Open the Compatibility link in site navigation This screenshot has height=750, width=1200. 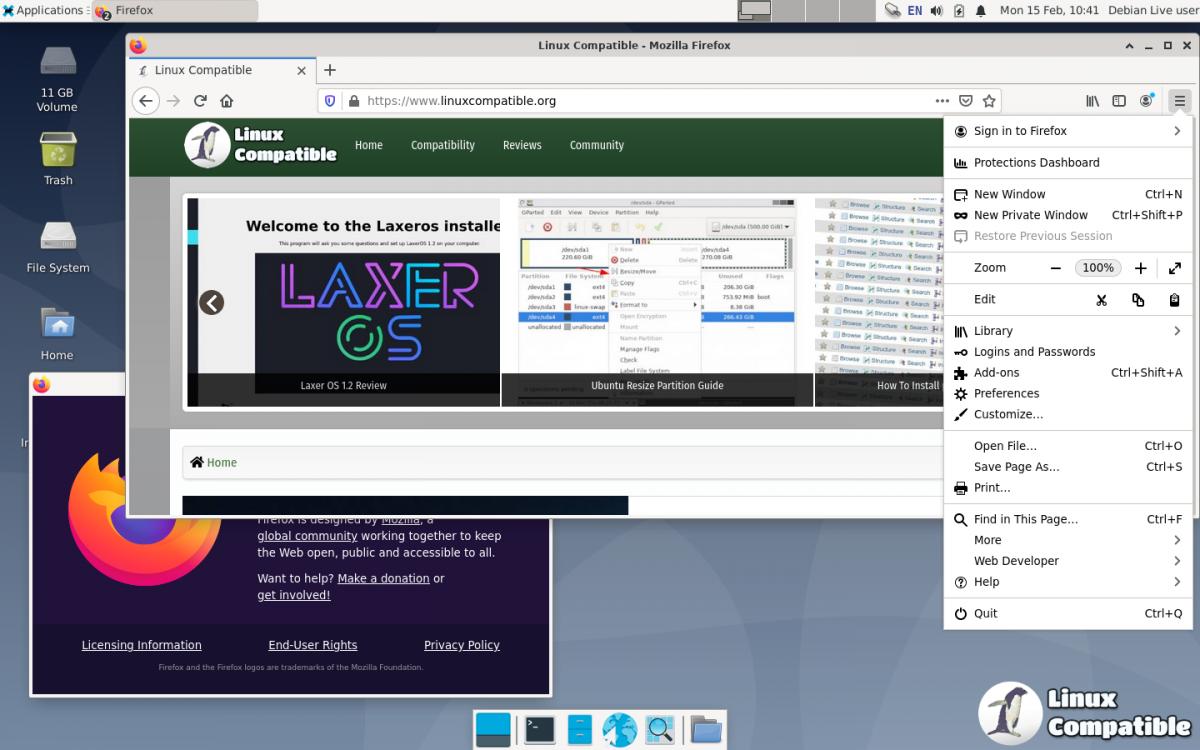pyautogui.click(x=442, y=145)
